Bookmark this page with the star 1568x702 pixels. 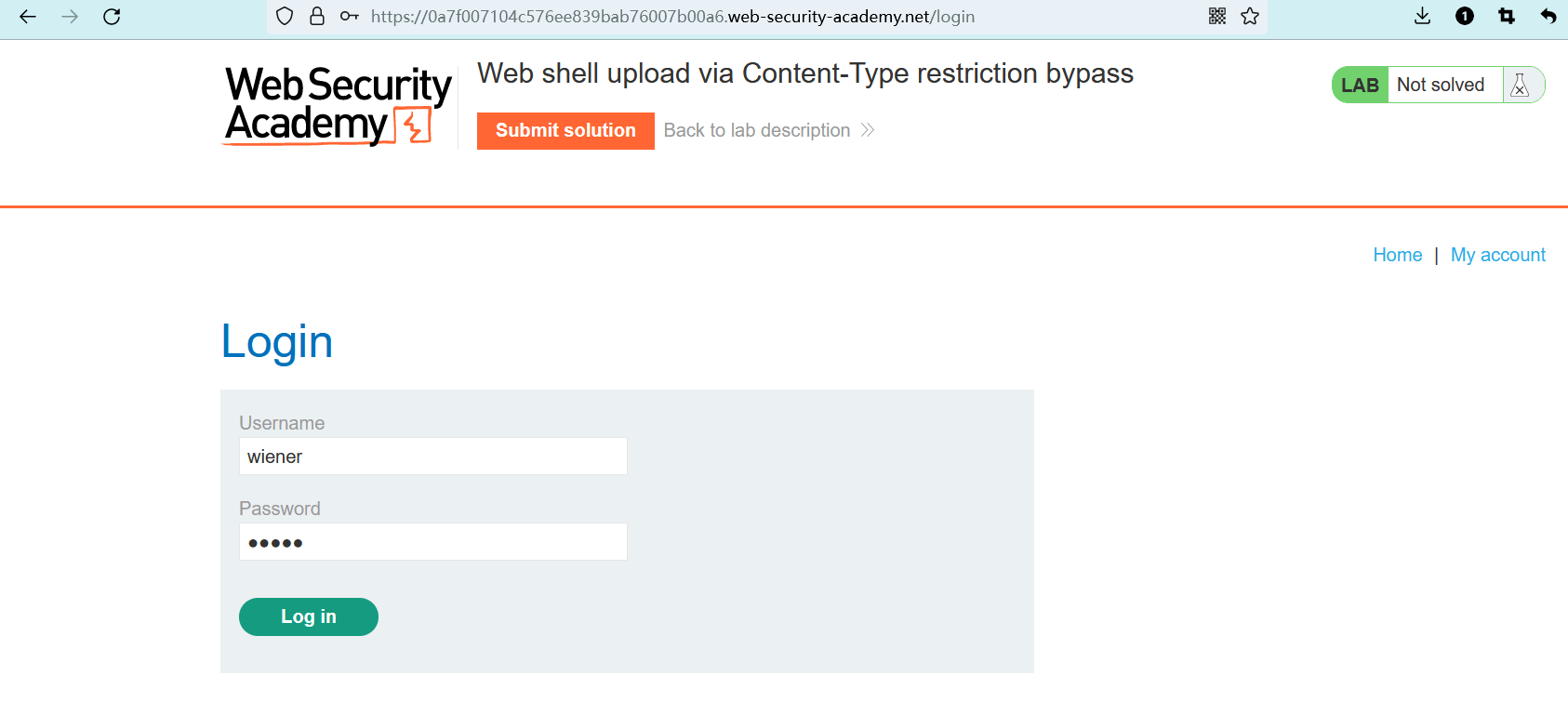click(x=1250, y=17)
